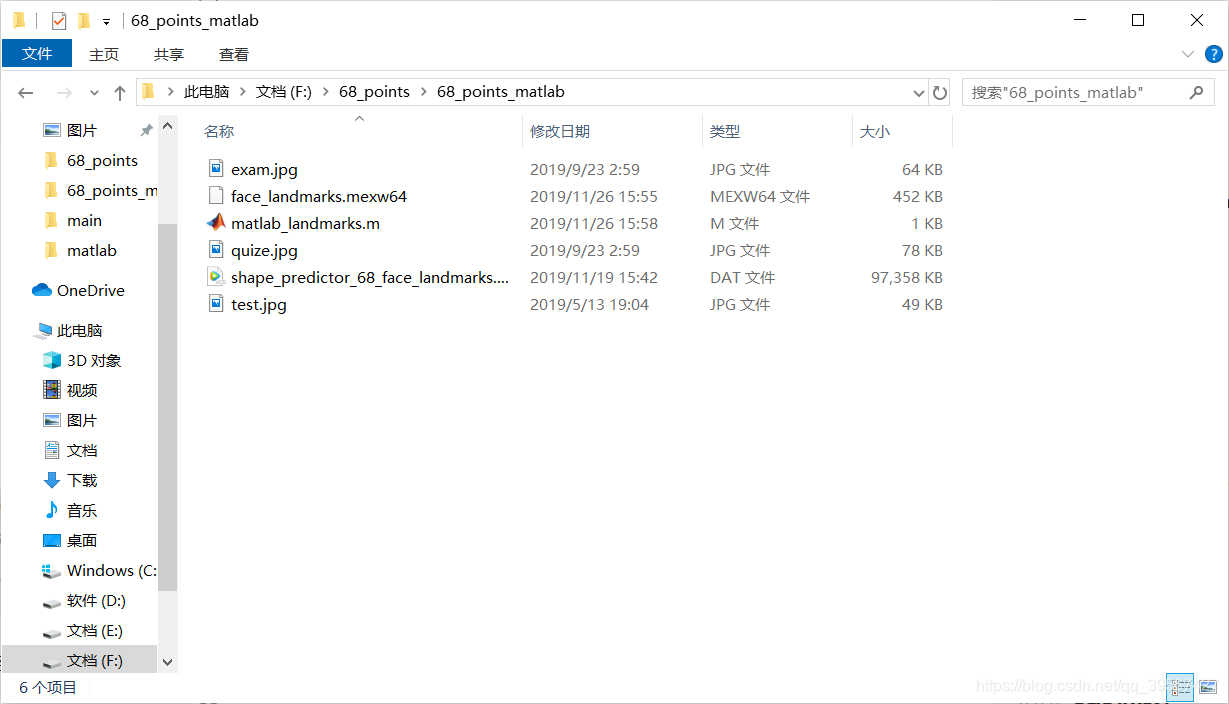This screenshot has height=704, width=1229.
Task: Select 68_points_m folder in quick access
Action: [x=112, y=190]
